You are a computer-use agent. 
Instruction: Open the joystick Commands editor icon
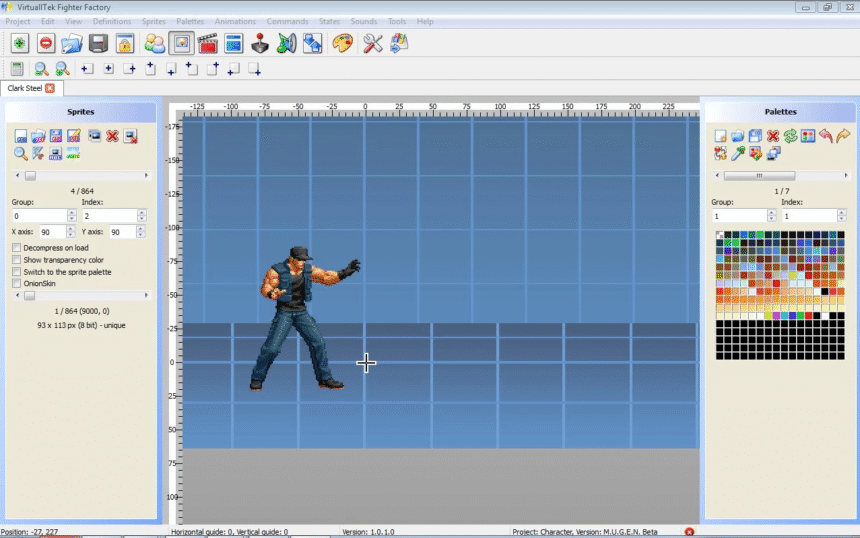click(260, 43)
